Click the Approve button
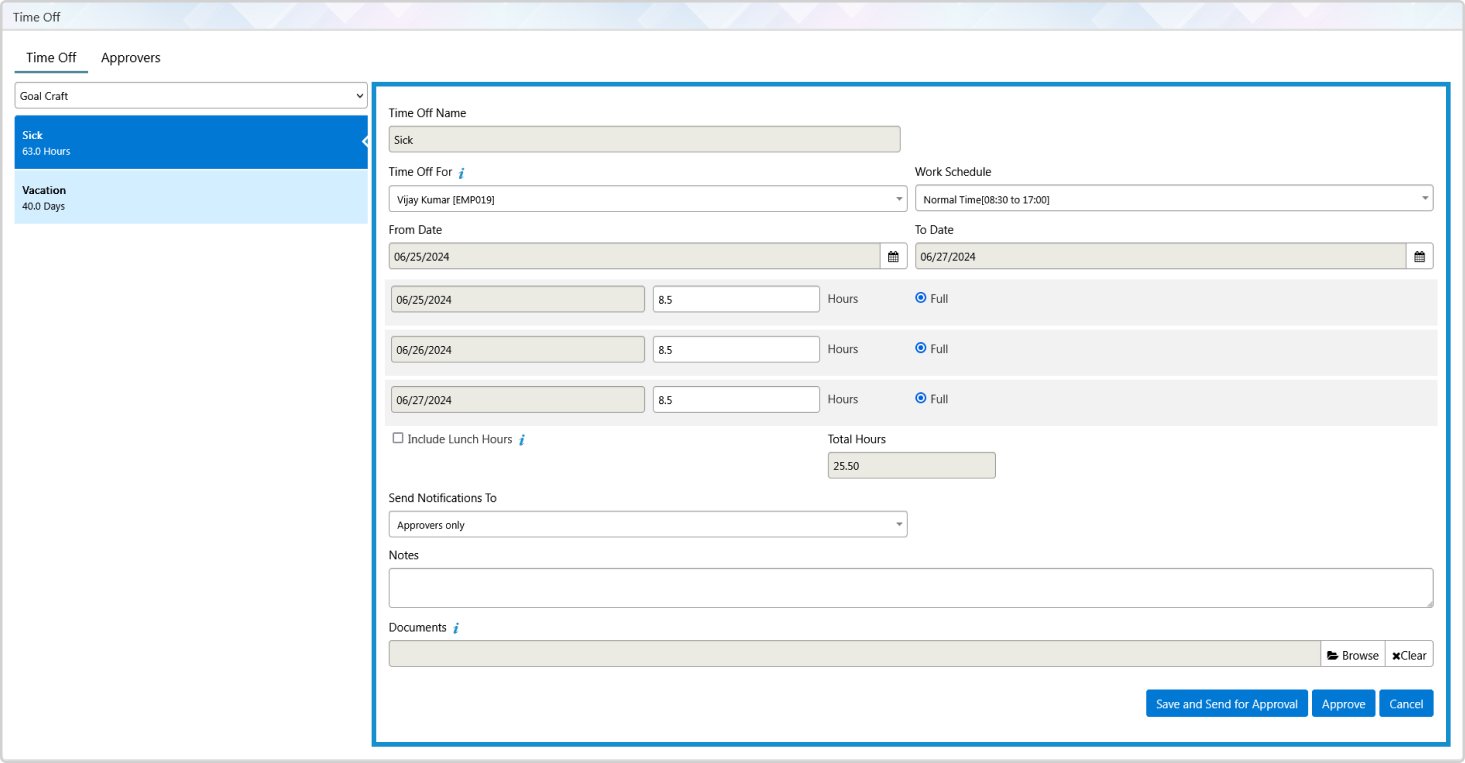 tap(1343, 704)
